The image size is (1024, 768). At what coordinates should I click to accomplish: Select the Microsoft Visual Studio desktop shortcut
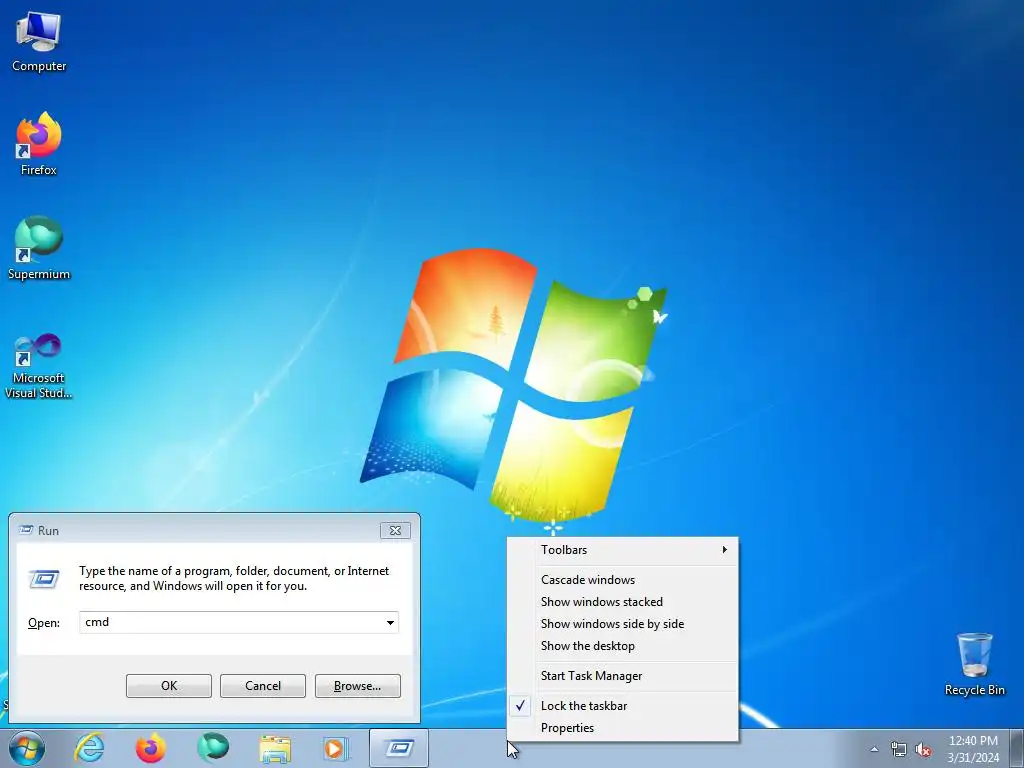[39, 366]
